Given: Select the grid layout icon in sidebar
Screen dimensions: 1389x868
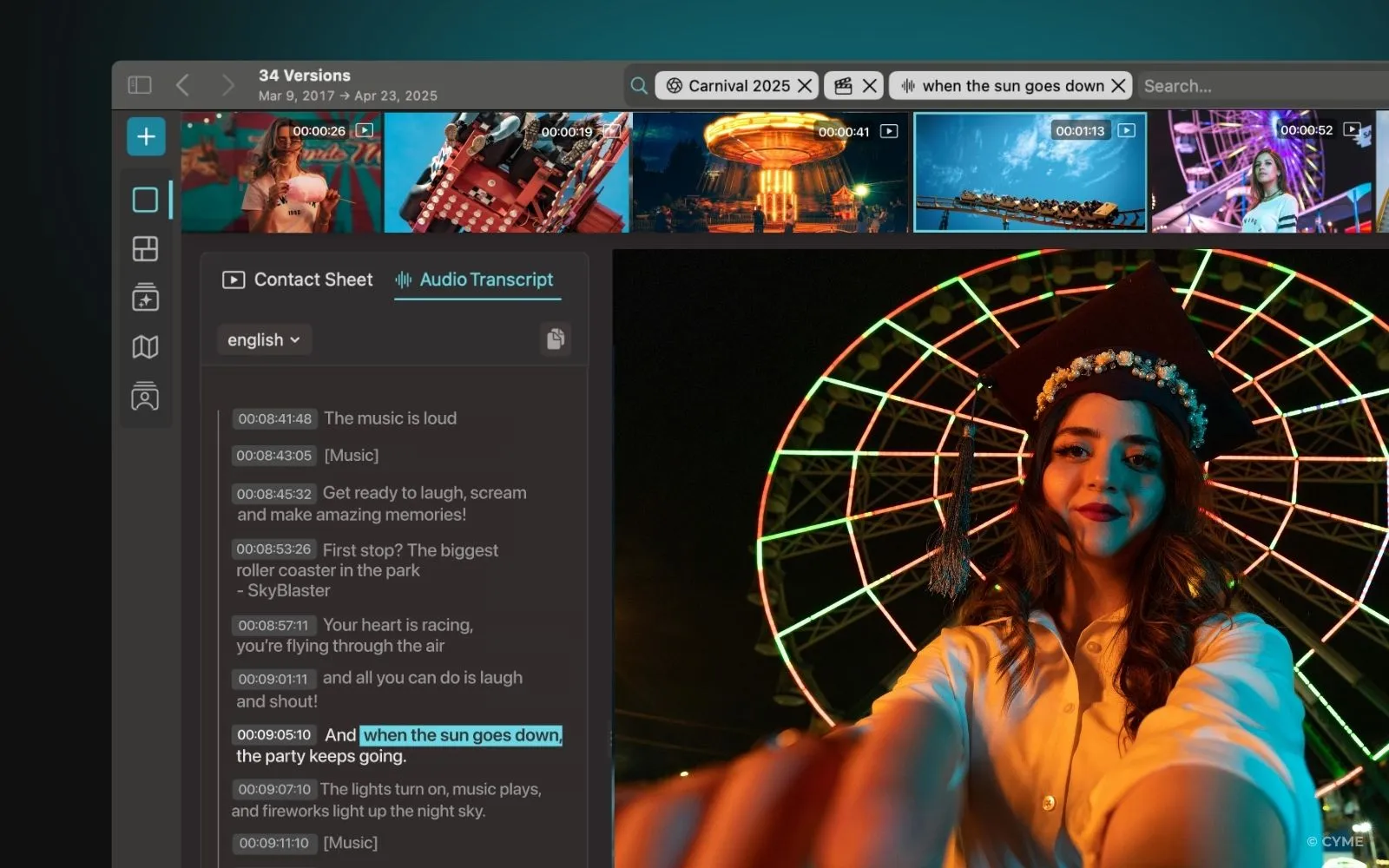Looking at the screenshot, I should pos(145,249).
